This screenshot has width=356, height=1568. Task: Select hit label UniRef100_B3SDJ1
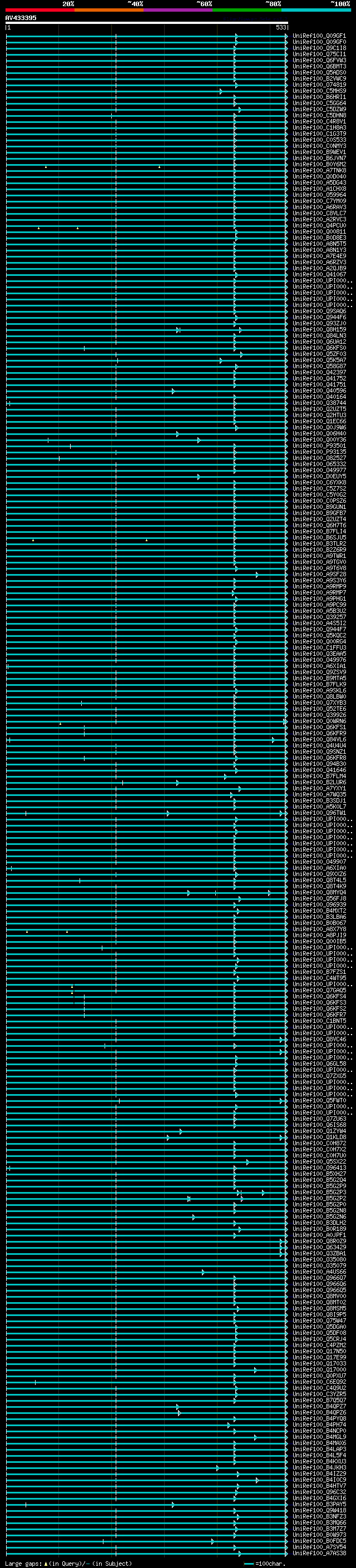(319, 800)
